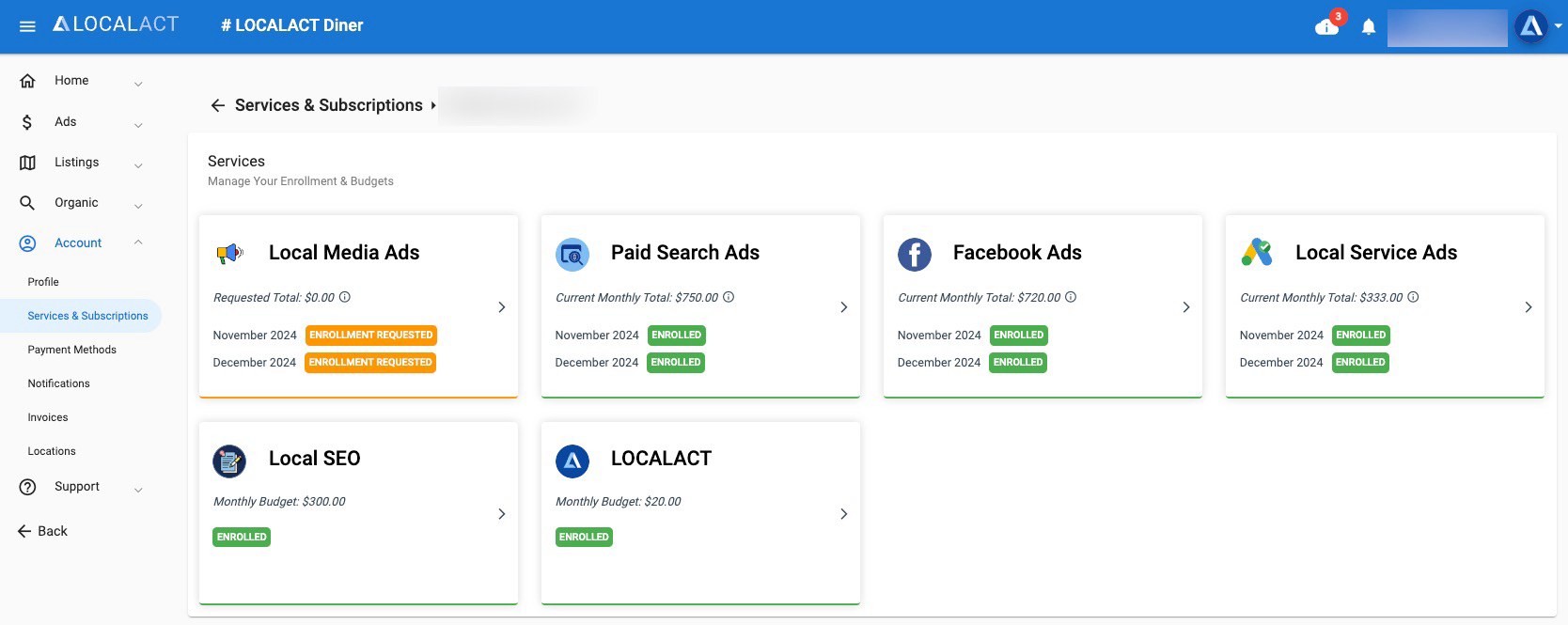
Task: Open Local Service Ads details arrow
Action: pos(1529,307)
